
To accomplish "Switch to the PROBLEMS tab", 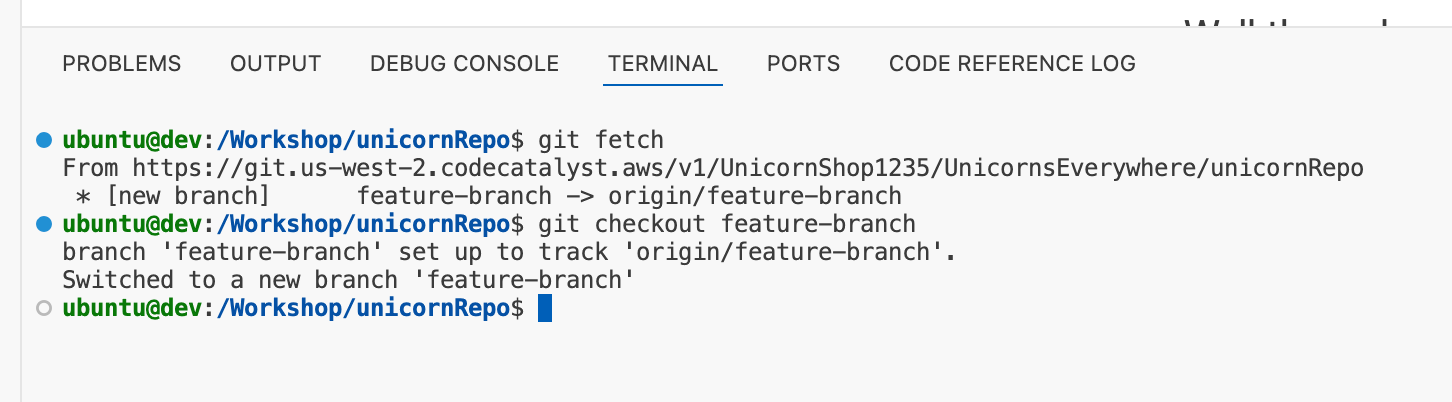I will click(x=122, y=64).
